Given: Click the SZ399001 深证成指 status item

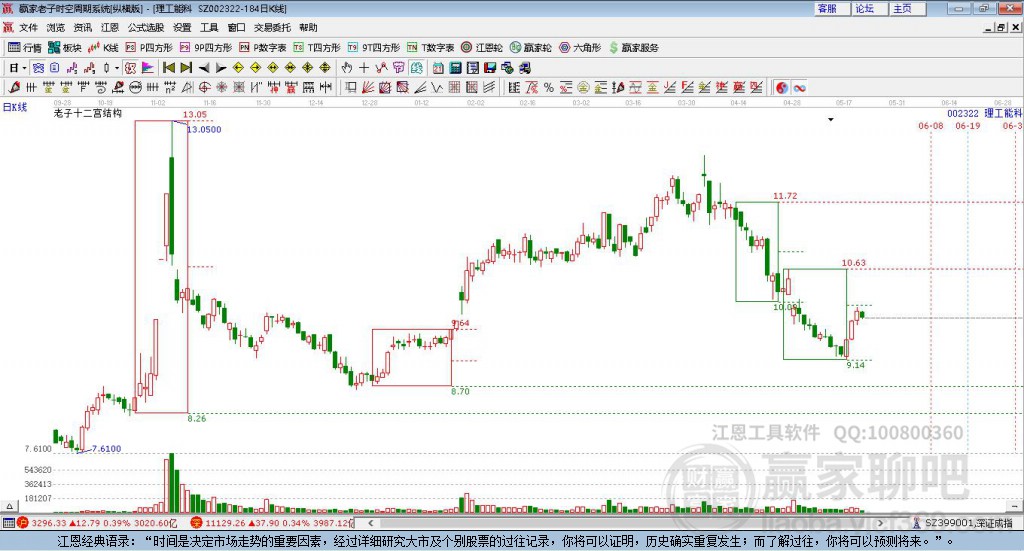Looking at the screenshot, I should [x=963, y=523].
